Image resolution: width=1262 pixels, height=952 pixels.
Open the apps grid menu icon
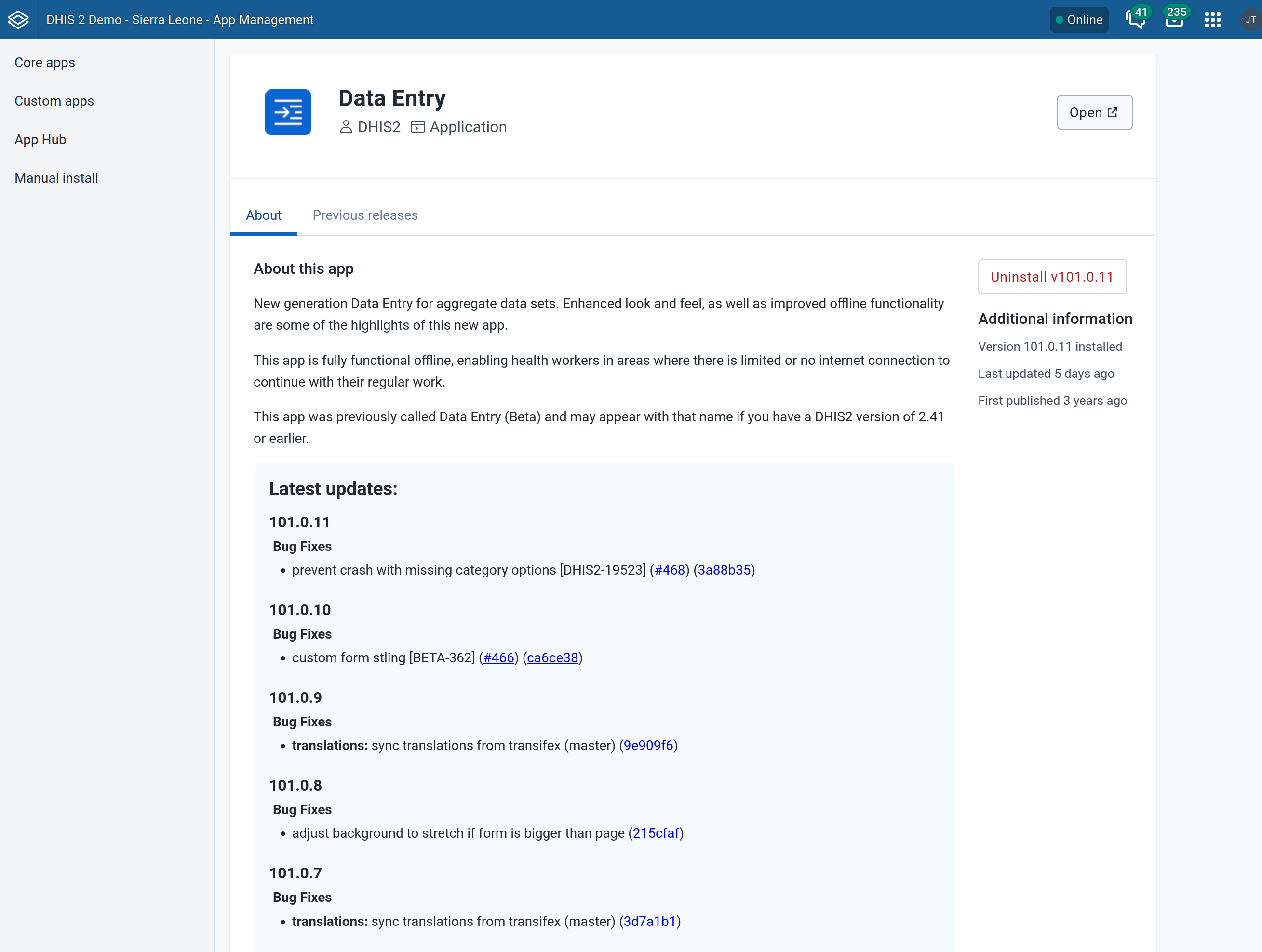(x=1212, y=20)
